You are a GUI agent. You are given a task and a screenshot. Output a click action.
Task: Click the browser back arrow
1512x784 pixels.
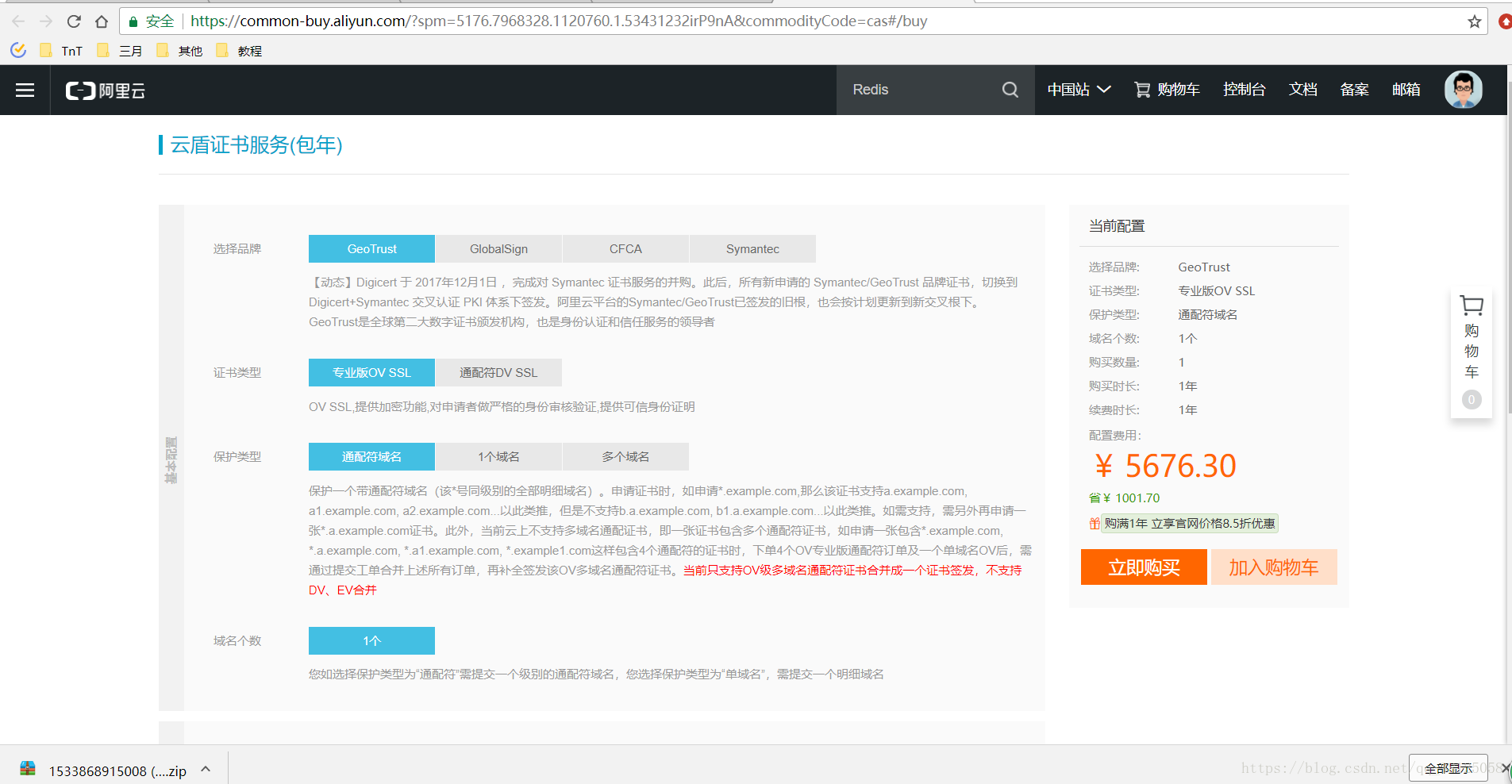[x=18, y=21]
